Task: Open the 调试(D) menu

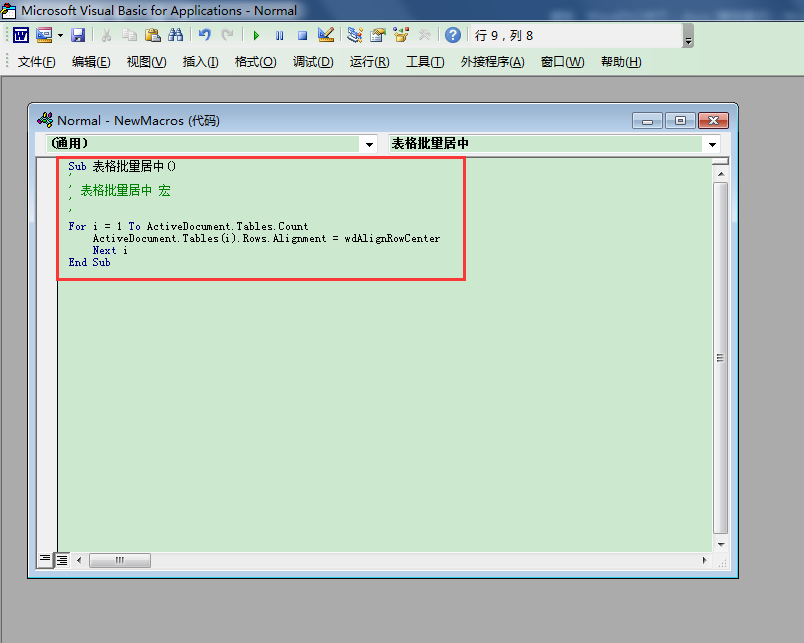Action: coord(312,62)
